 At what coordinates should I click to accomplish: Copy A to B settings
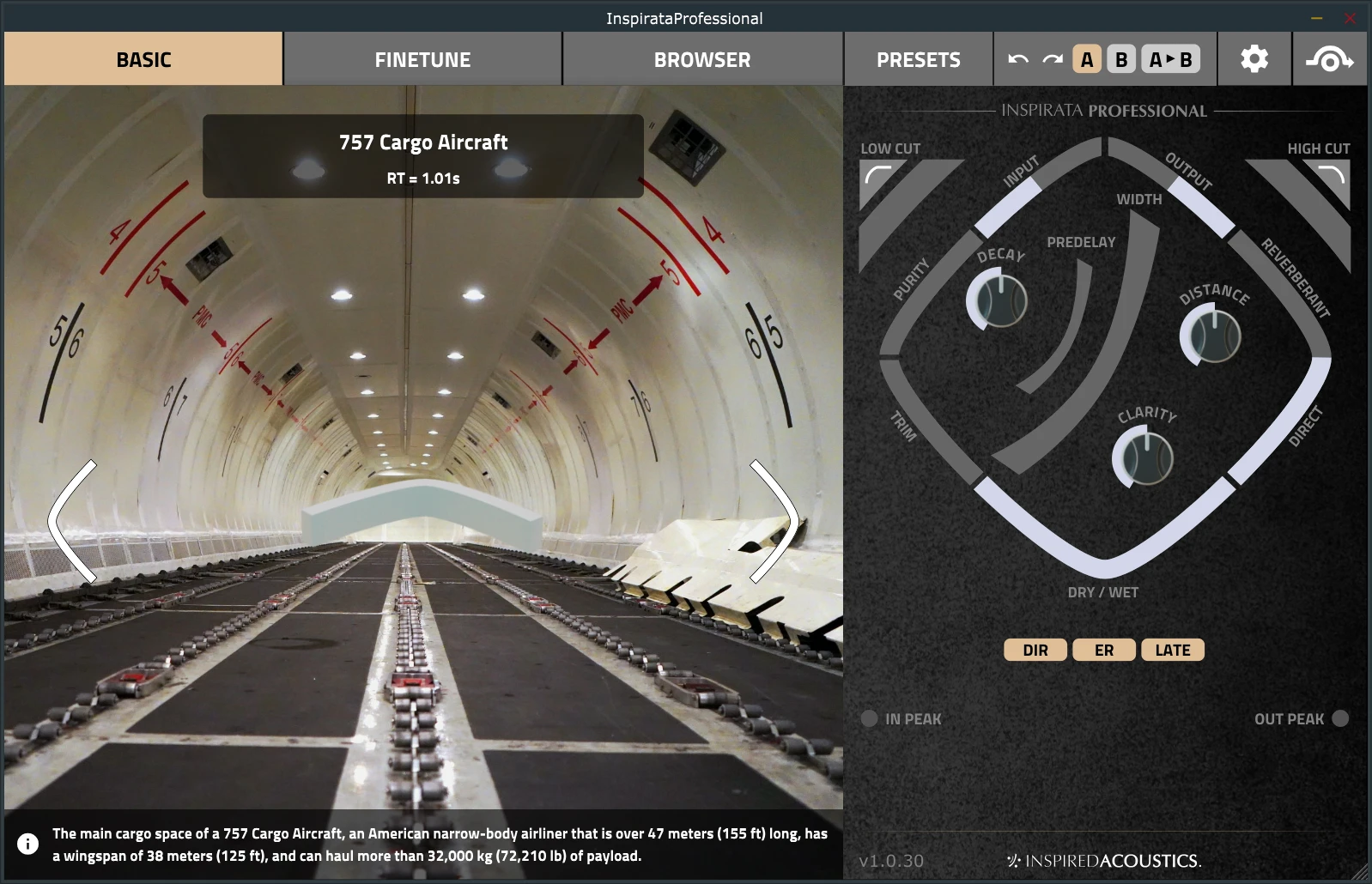1171,59
